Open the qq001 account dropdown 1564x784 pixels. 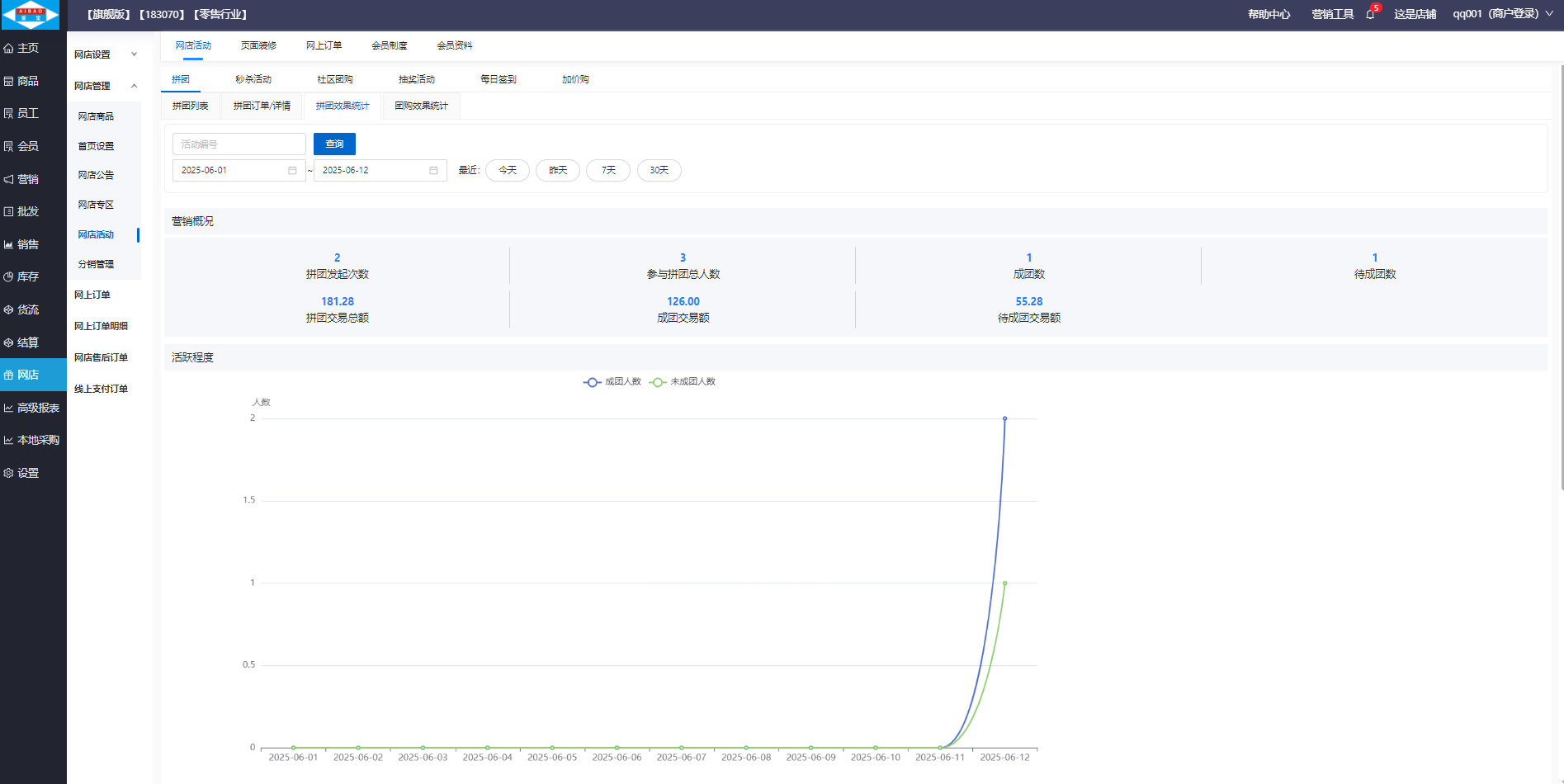(x=1502, y=14)
